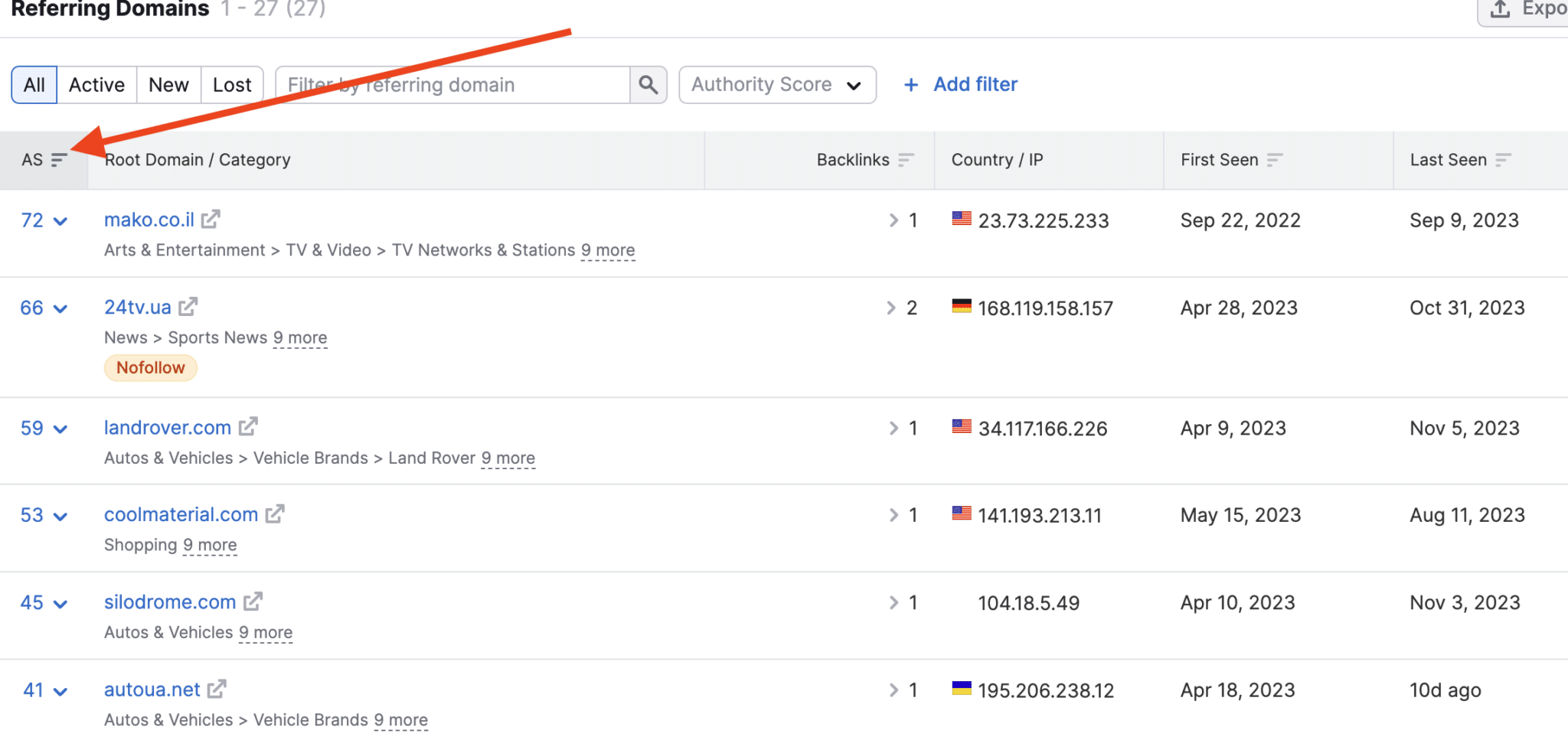Show 9 more categories for landrover.com
Screen dimensions: 1568x740
click(508, 458)
